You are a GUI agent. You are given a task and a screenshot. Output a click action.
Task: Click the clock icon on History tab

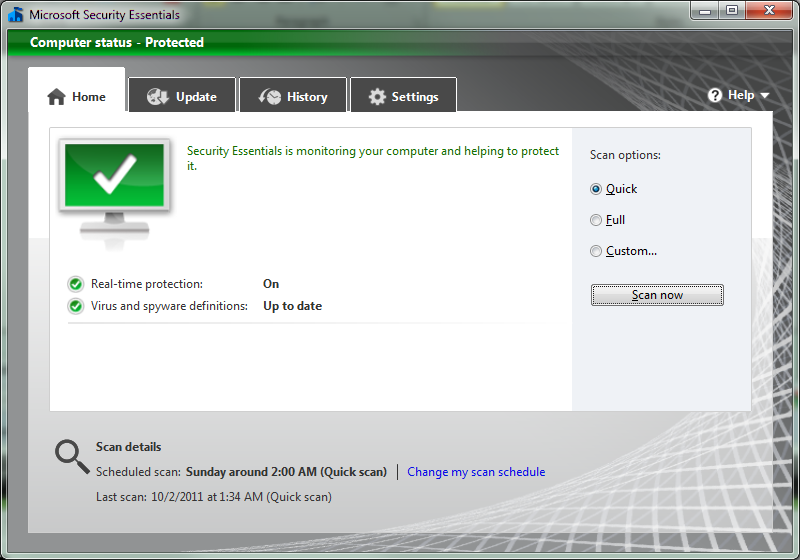270,96
